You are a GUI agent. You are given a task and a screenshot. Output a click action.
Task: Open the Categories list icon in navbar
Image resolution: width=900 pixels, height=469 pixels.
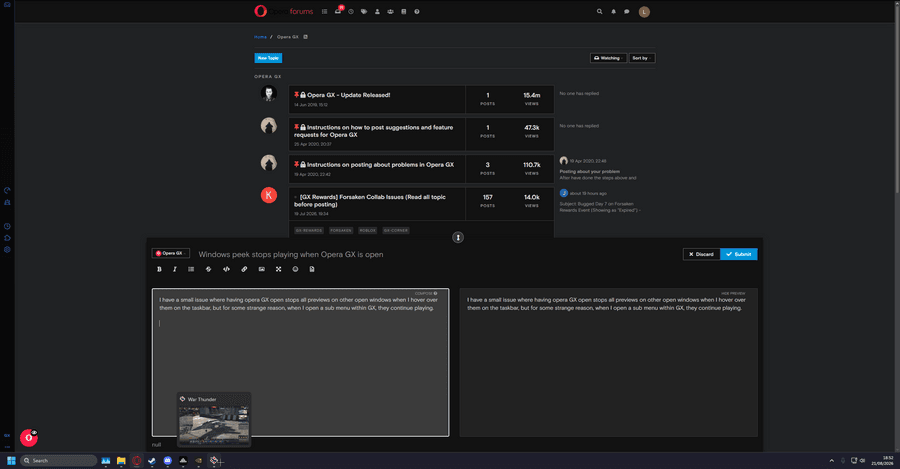pos(324,11)
